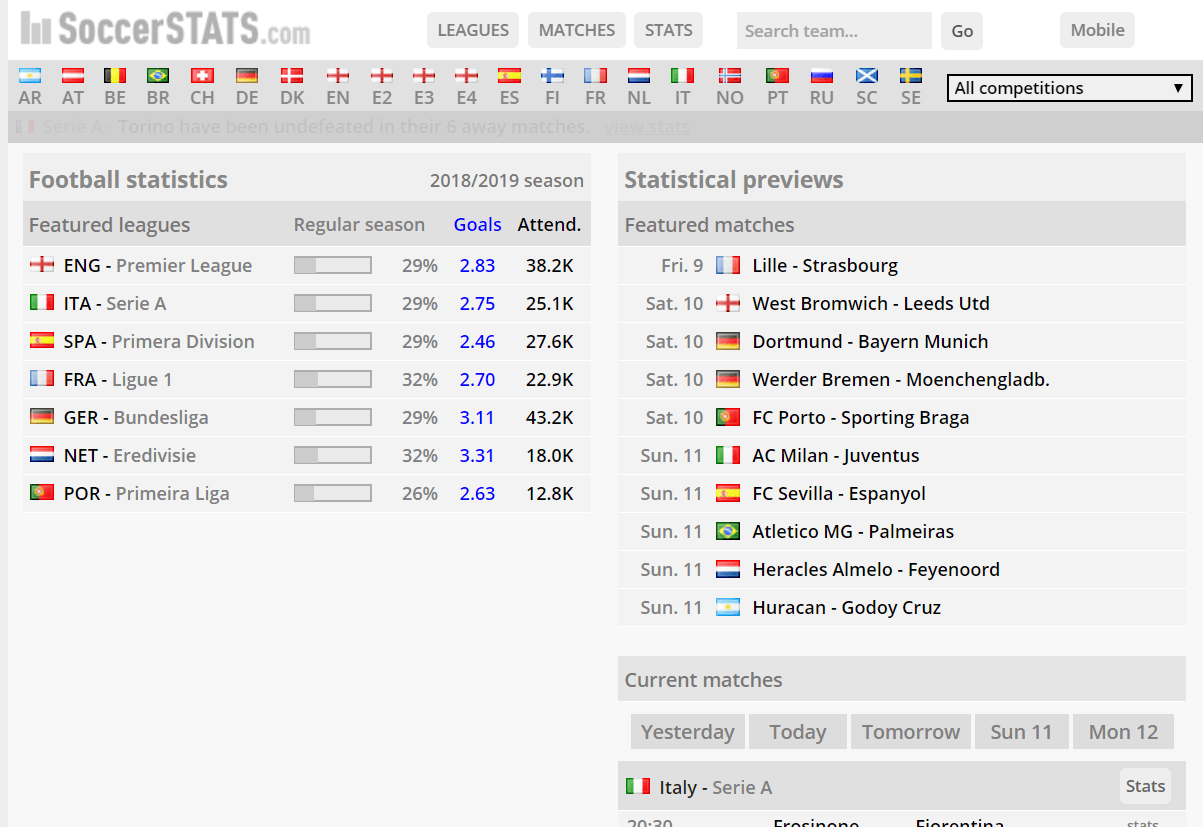This screenshot has width=1203, height=827.
Task: Open the Portugal PT flag icon
Action: 777,75
